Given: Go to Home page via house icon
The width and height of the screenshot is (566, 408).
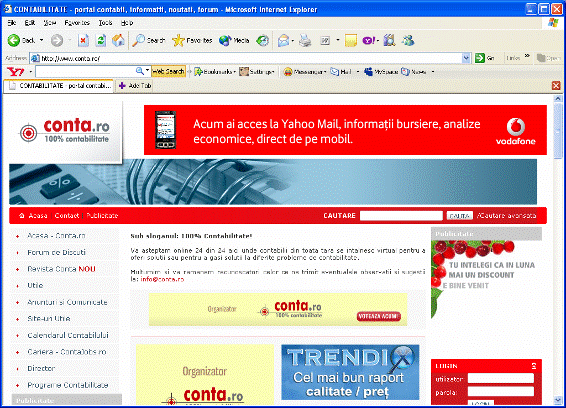Looking at the screenshot, I should coord(118,40).
